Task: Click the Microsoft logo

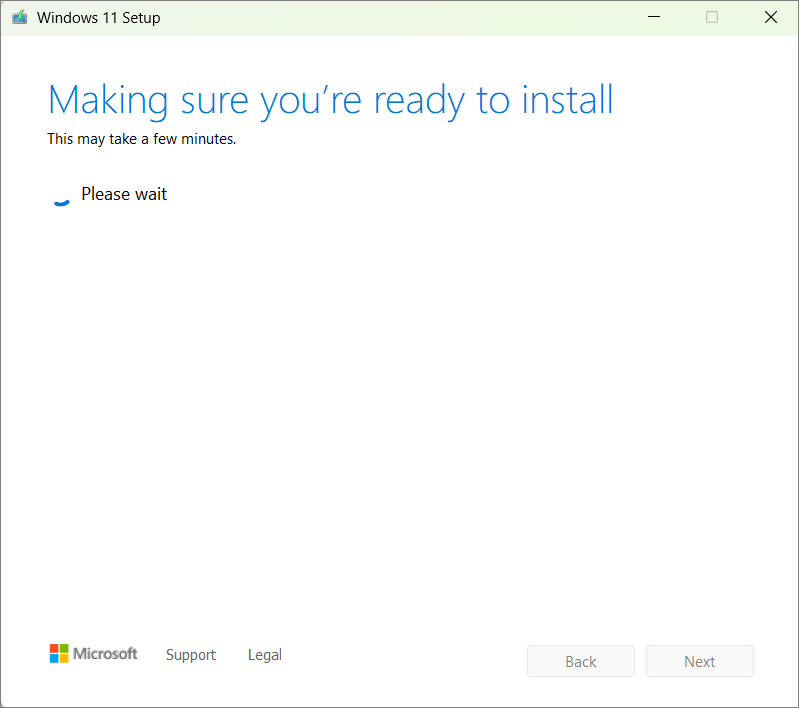Action: coord(93,653)
